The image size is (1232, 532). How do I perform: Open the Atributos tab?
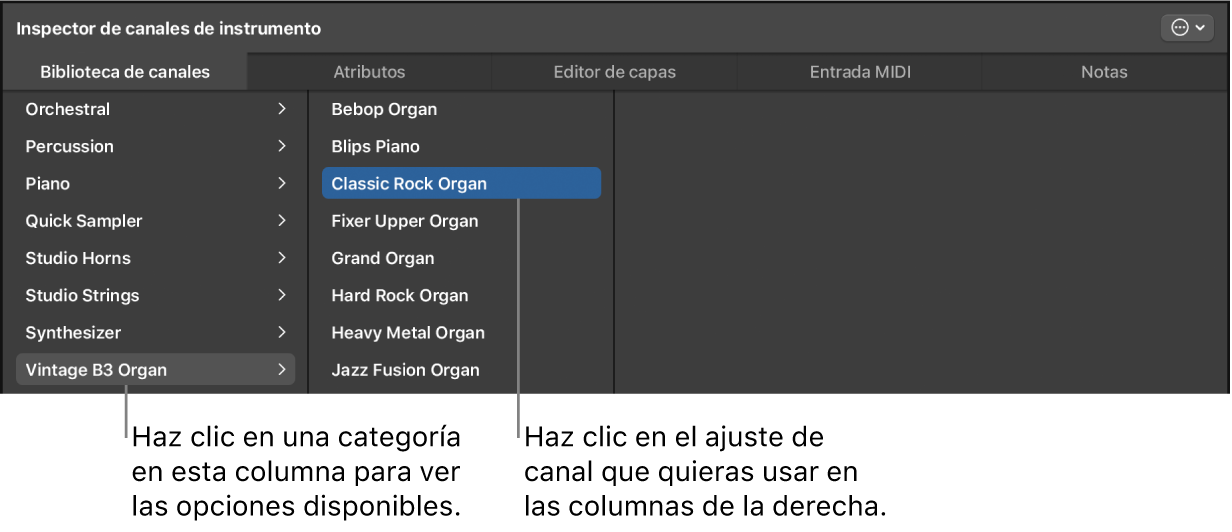click(x=369, y=72)
